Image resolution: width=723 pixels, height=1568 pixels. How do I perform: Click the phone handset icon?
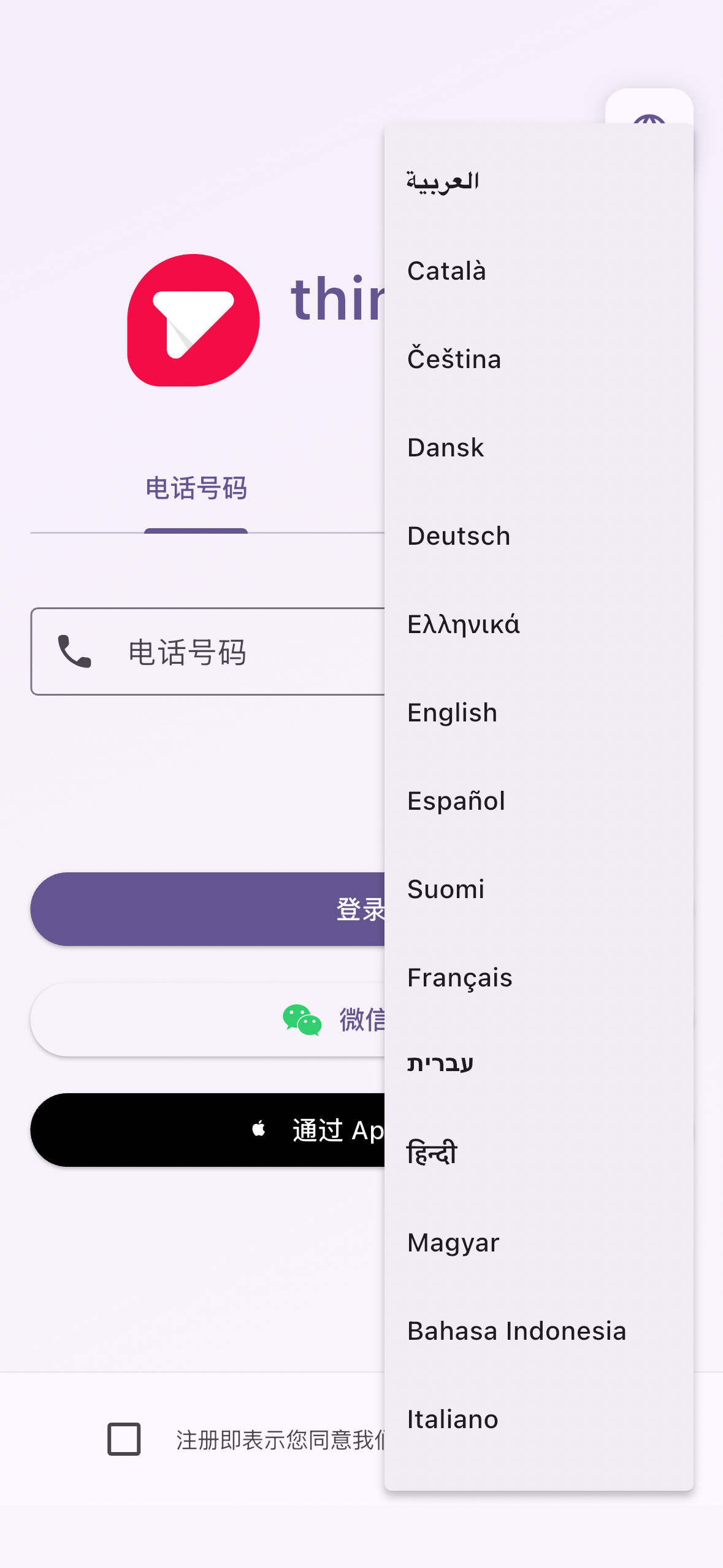point(74,651)
